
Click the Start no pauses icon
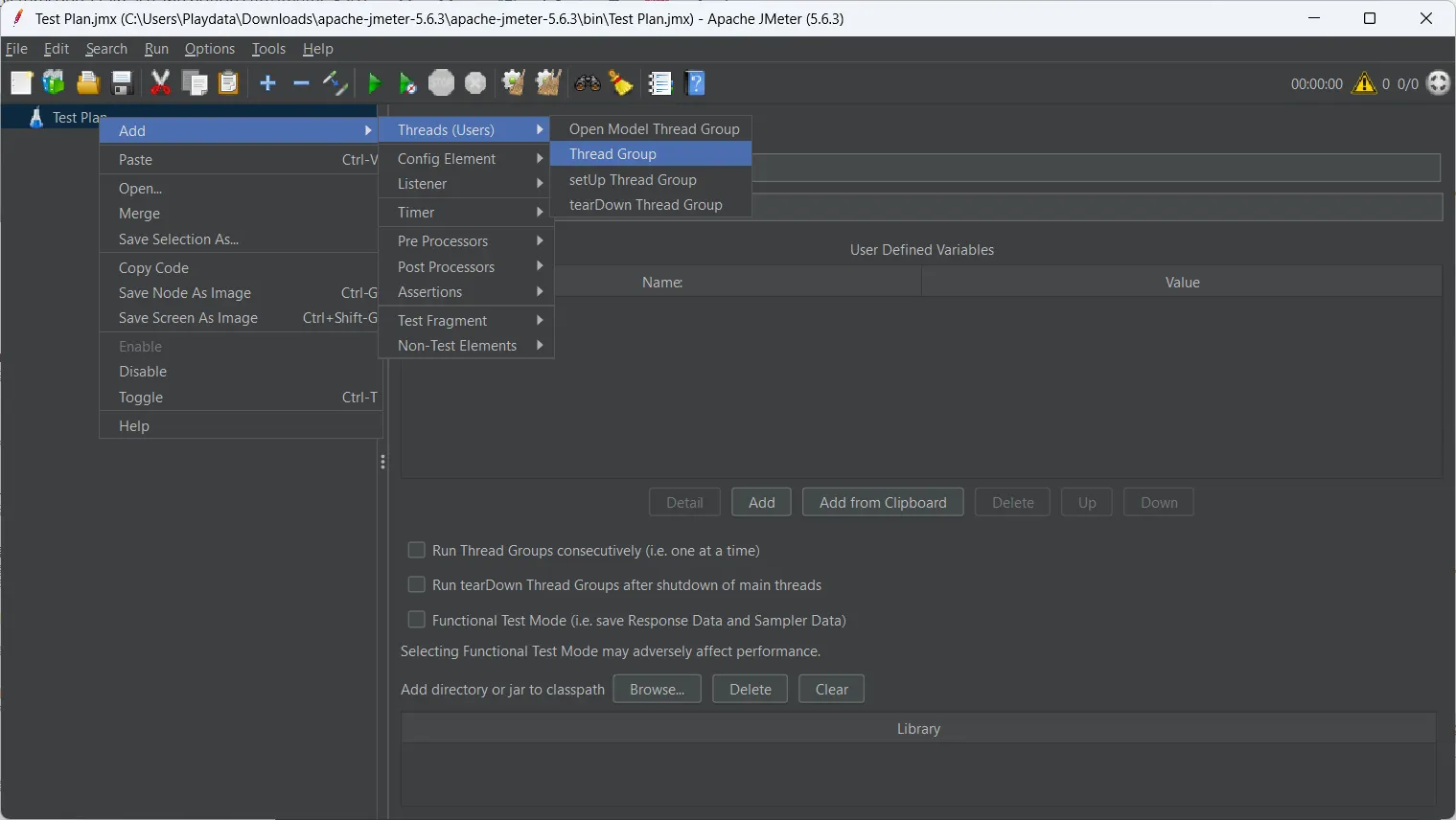click(407, 83)
